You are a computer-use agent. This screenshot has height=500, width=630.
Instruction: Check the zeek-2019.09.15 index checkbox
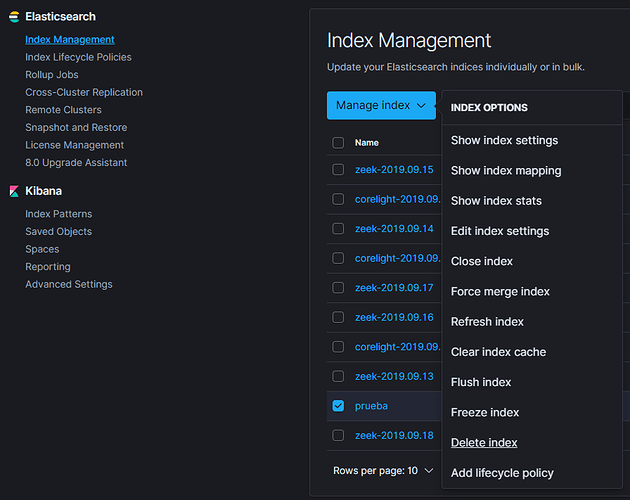click(338, 170)
